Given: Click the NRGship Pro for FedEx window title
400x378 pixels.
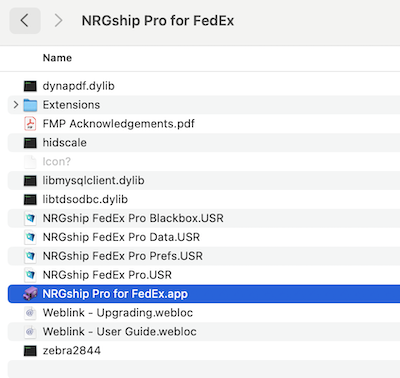Looking at the screenshot, I should (158, 21).
